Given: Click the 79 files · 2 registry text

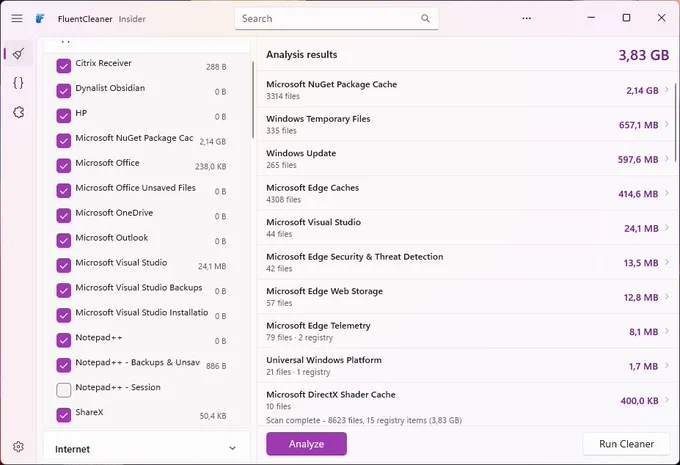Looking at the screenshot, I should coord(300,337).
